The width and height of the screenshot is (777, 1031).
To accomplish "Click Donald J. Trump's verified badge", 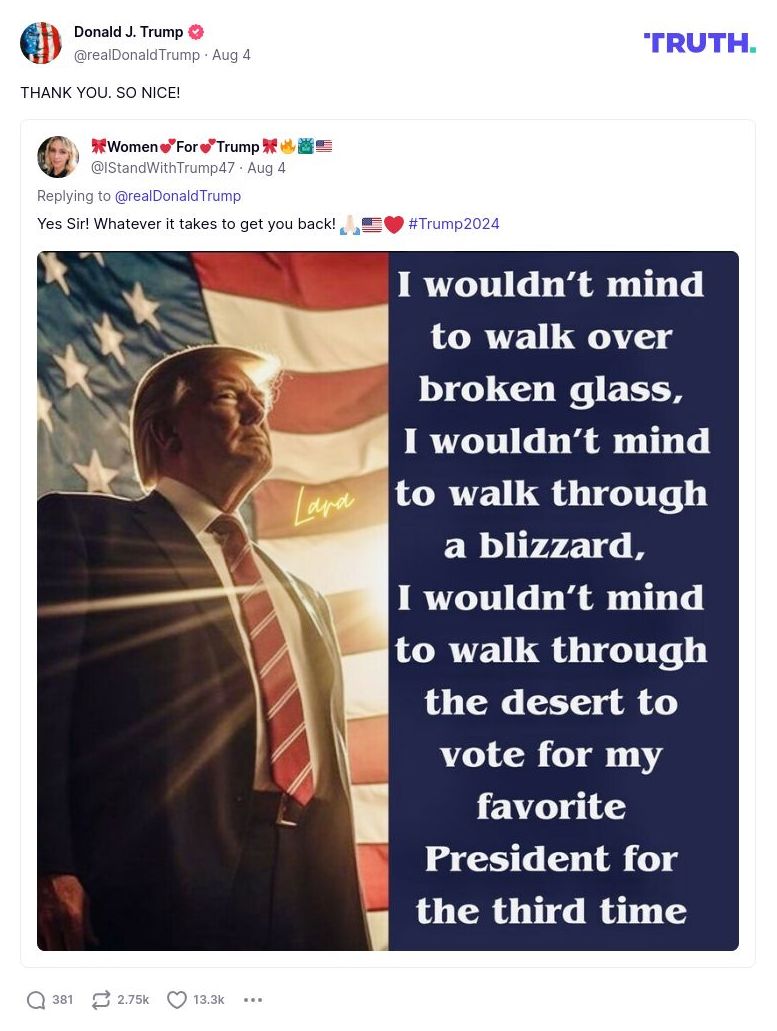I will 196,31.
